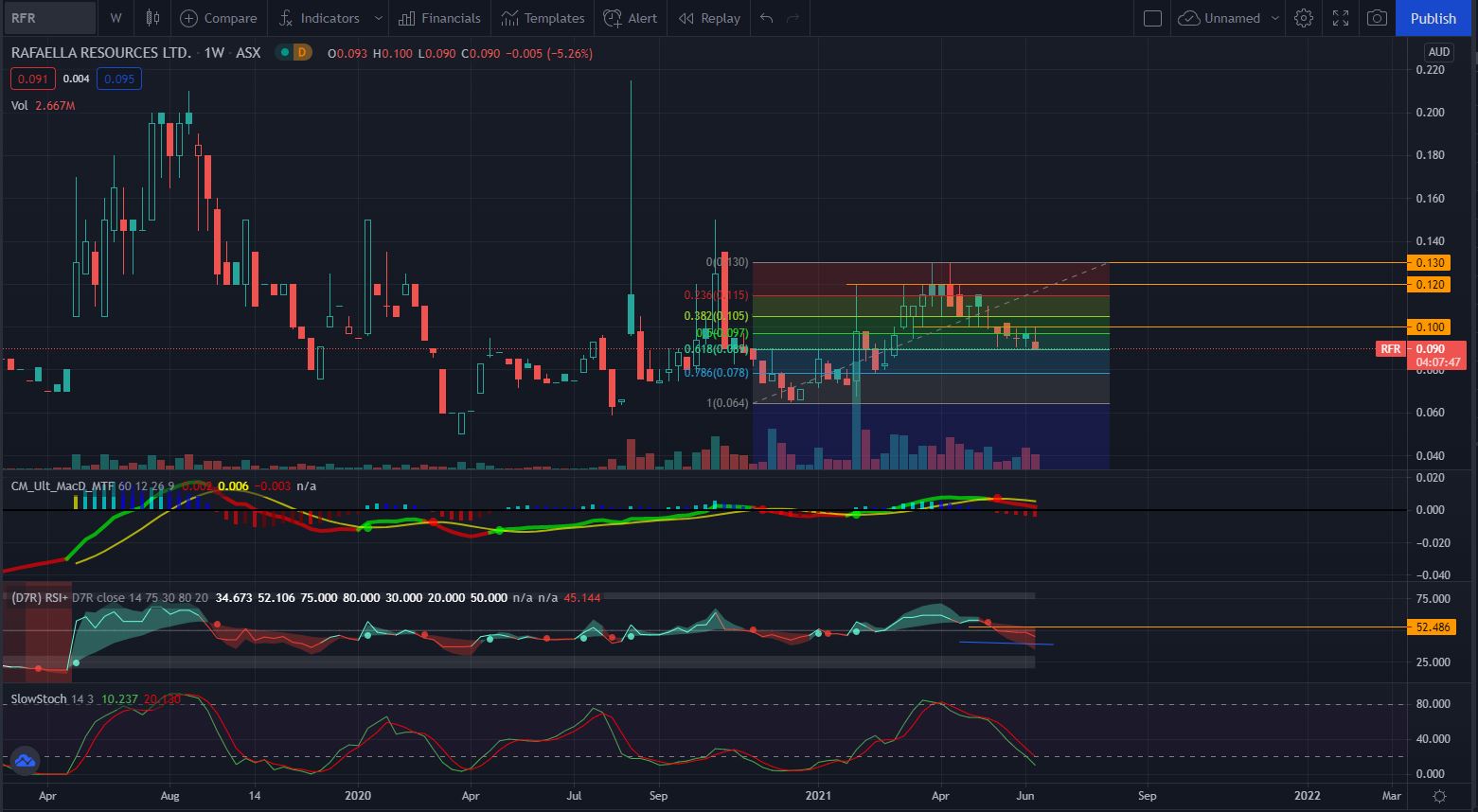The width and height of the screenshot is (1478, 812).
Task: Redo the chart action
Action: (x=793, y=18)
